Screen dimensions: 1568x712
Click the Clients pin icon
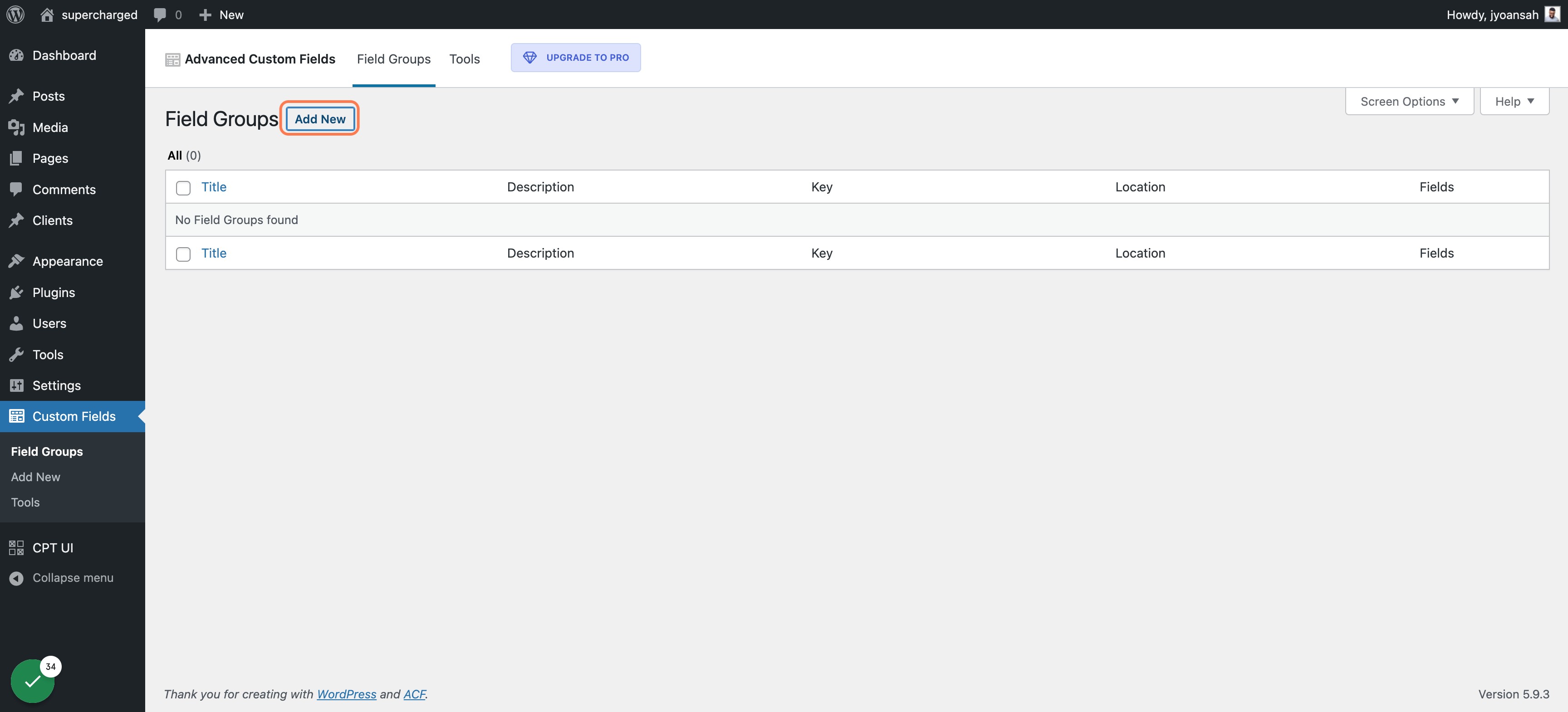(16, 220)
